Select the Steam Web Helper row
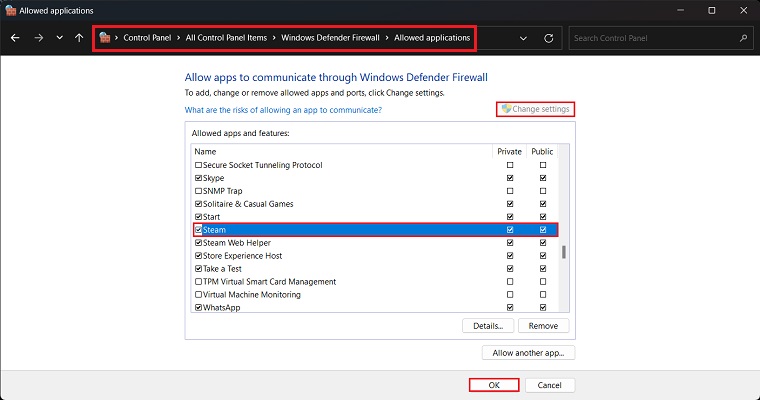The image size is (760, 400). (x=240, y=243)
